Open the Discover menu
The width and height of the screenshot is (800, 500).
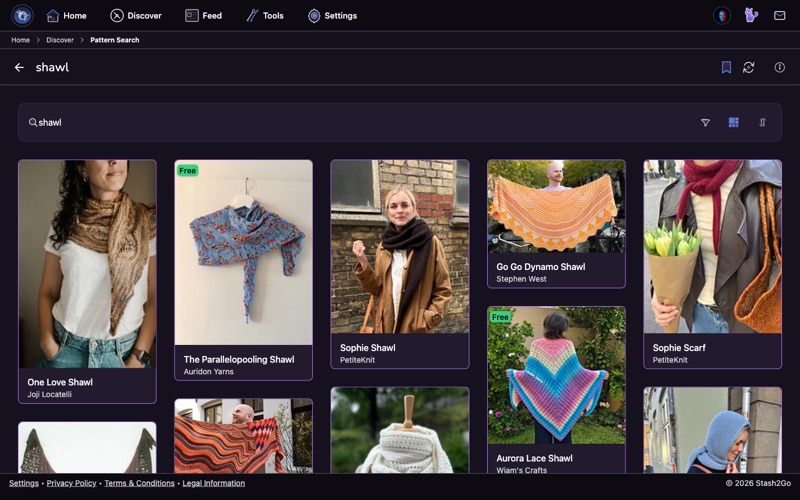[x=136, y=16]
